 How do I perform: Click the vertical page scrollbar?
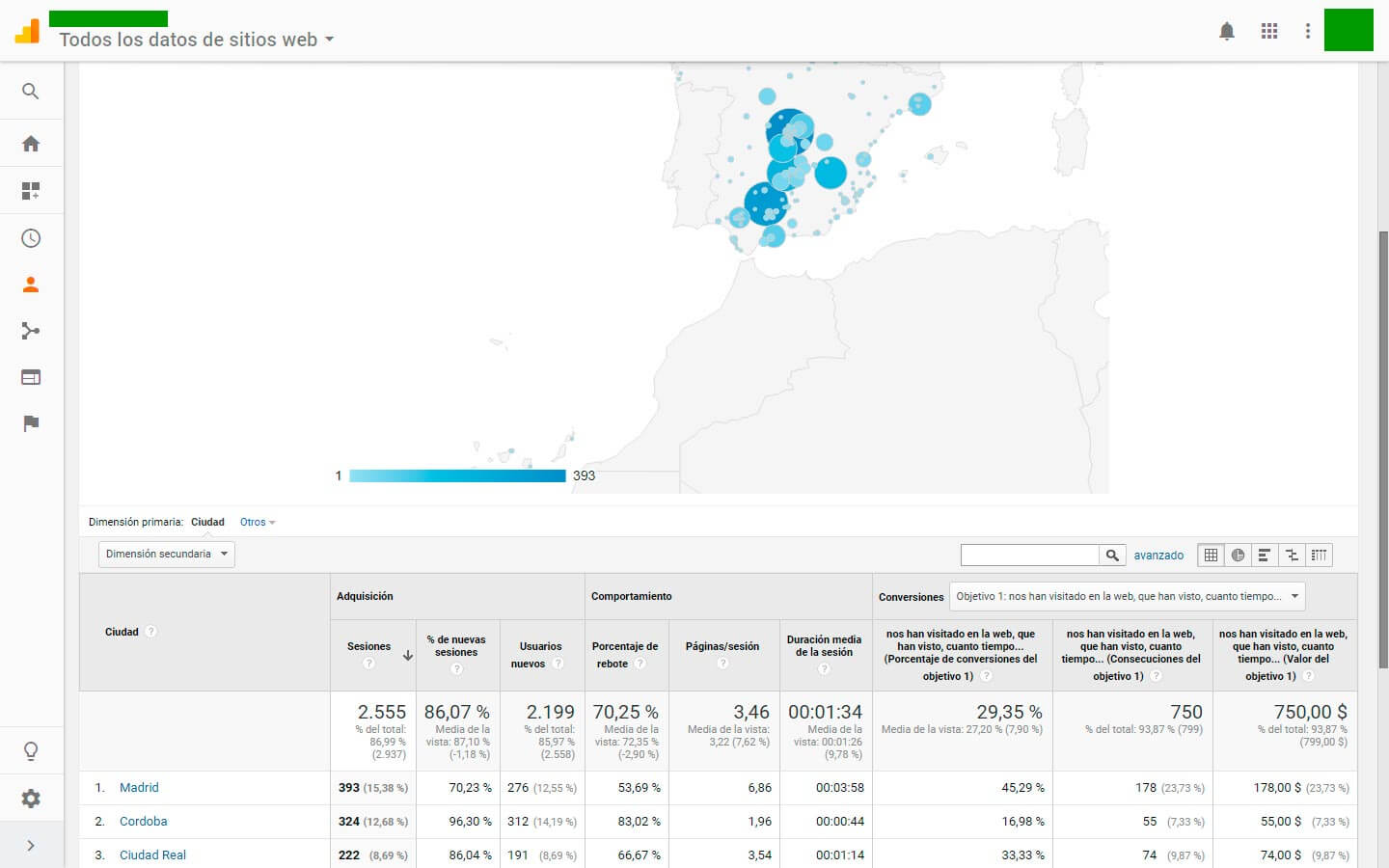click(1383, 450)
